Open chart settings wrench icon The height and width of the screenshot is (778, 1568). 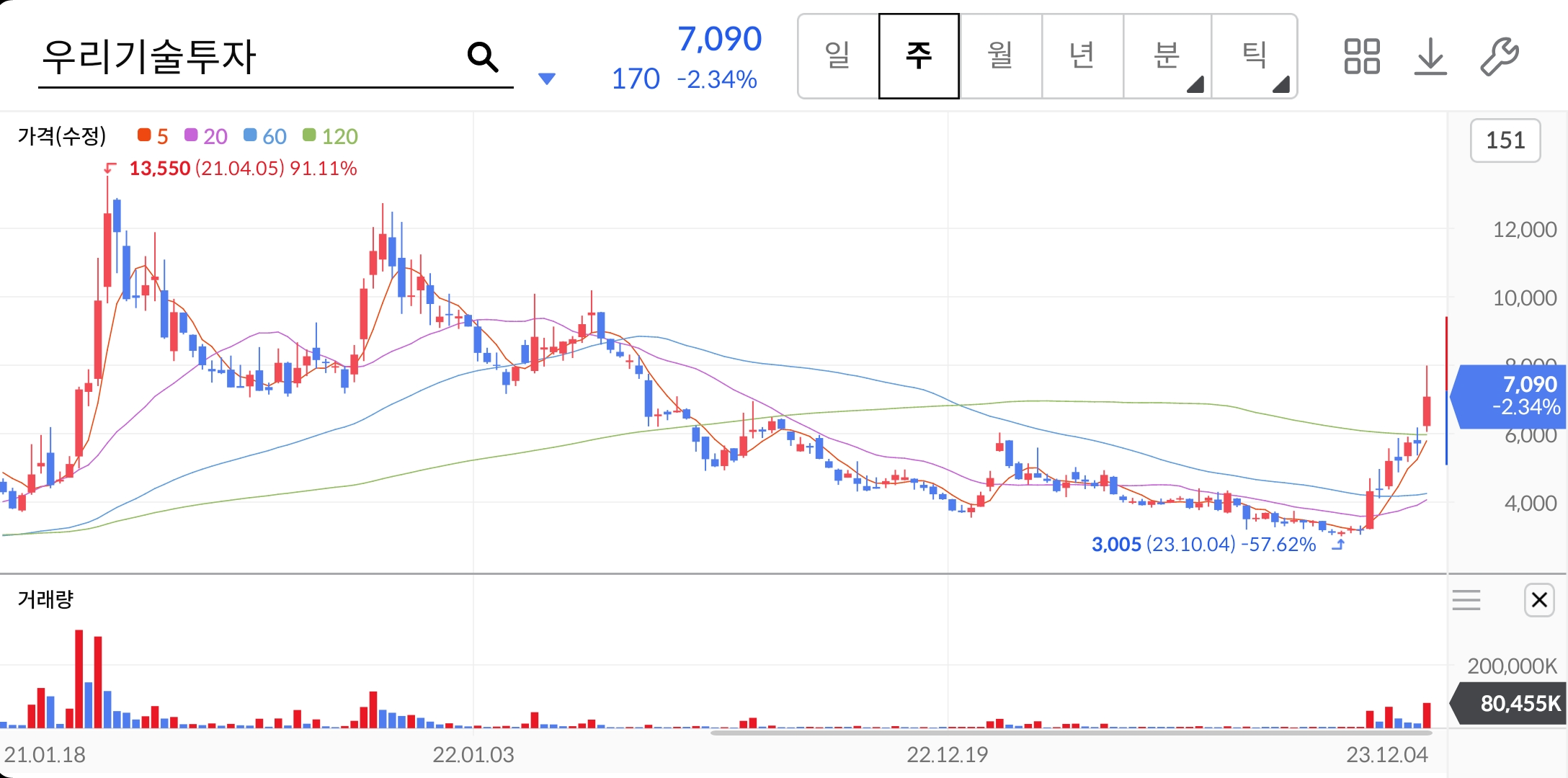pyautogui.click(x=1499, y=57)
